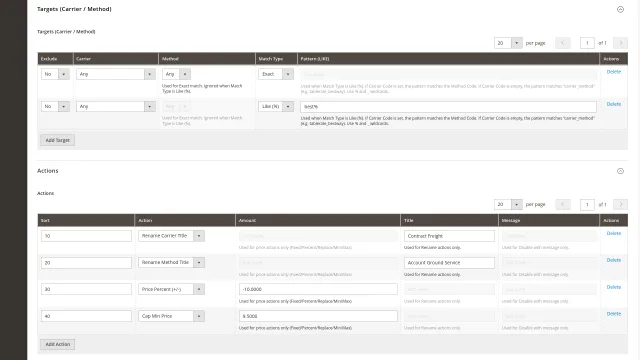Viewport: 640px width, 360px height.
Task: Click the Message column header in Actions
Action: pos(549,220)
